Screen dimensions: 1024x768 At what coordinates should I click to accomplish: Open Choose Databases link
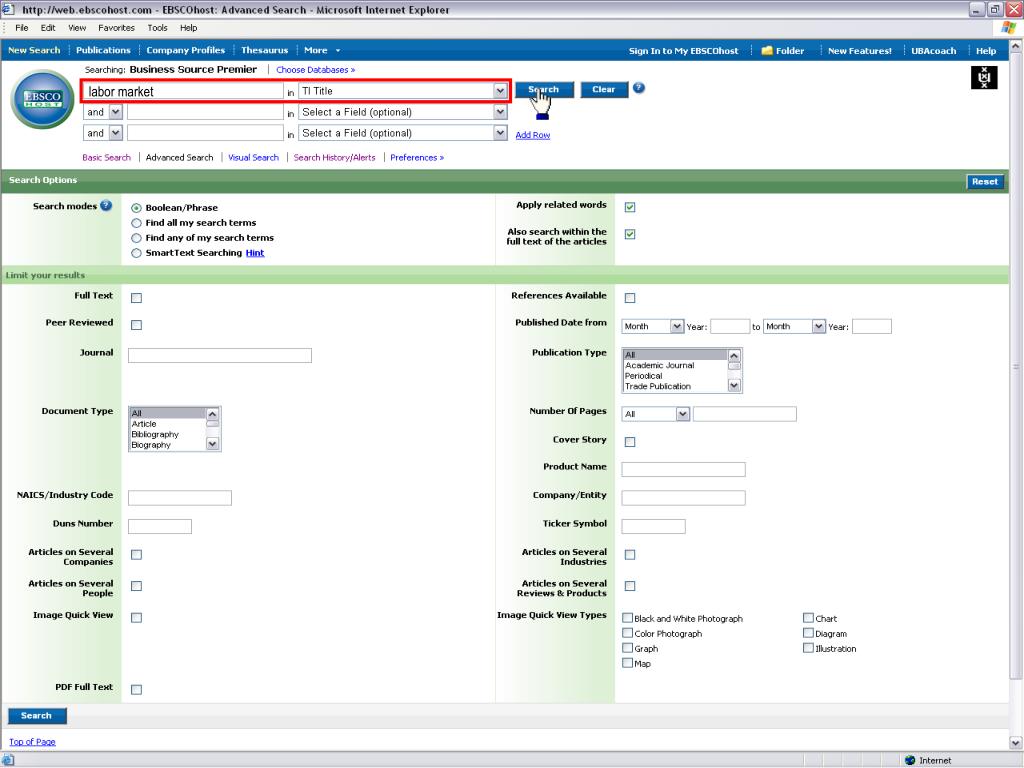click(x=315, y=70)
